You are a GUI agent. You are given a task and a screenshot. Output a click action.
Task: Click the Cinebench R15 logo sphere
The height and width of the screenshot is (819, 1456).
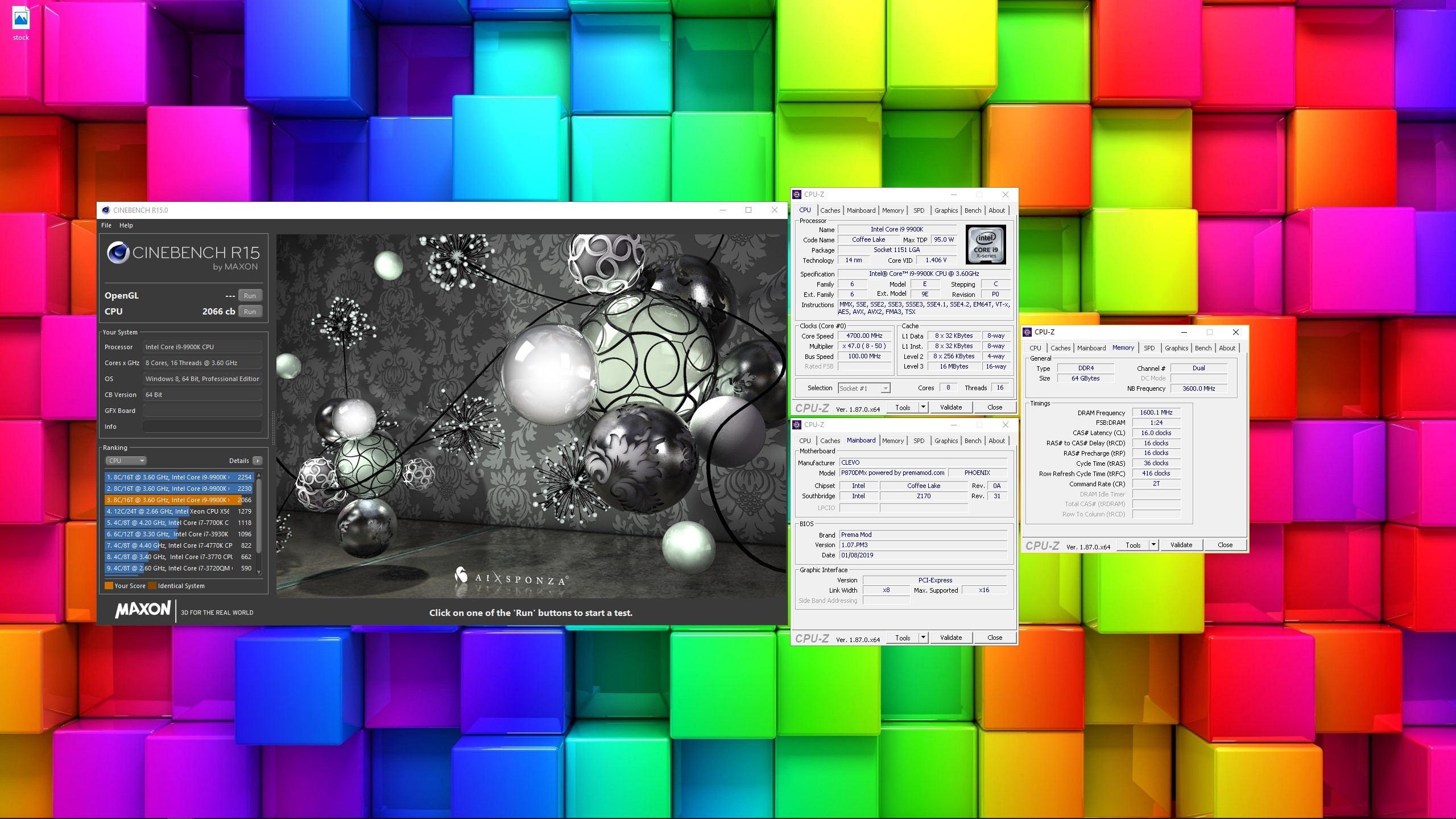click(118, 253)
